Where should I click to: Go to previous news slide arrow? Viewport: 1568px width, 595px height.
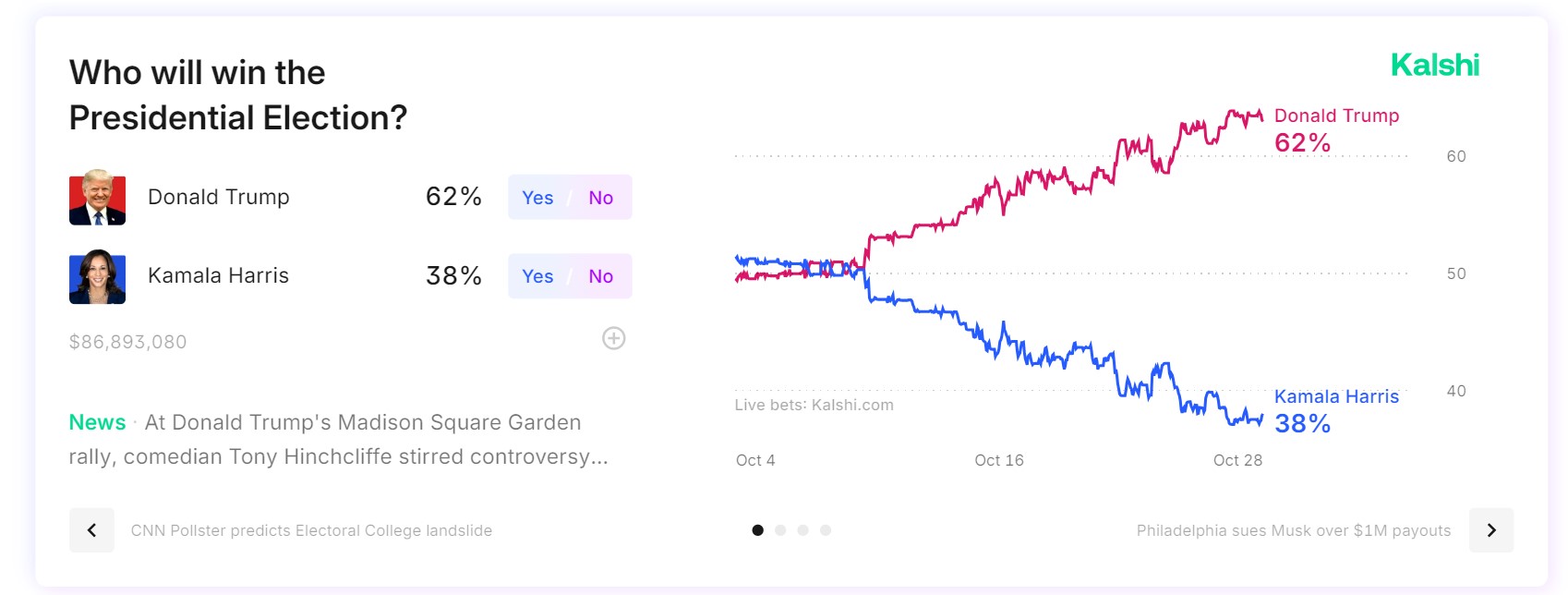(91, 530)
